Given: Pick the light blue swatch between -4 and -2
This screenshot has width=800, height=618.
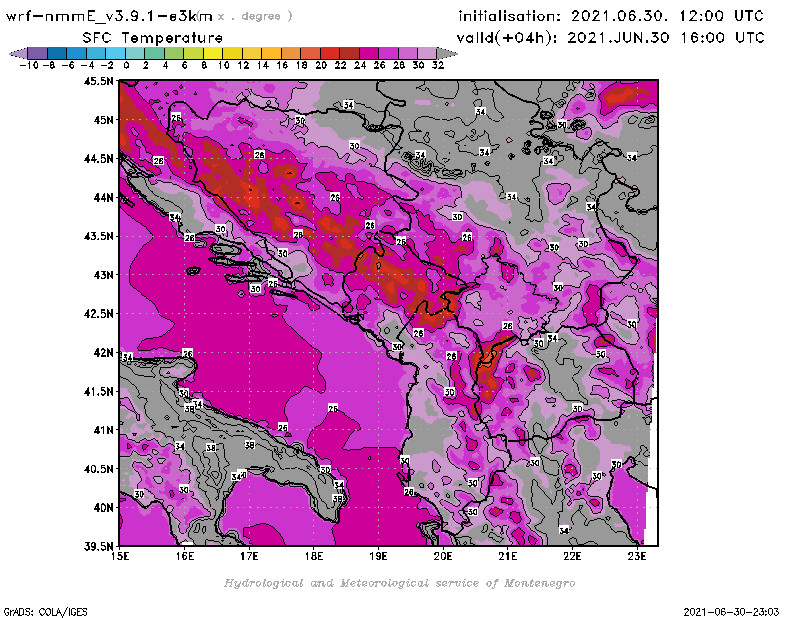Looking at the screenshot, I should click(x=96, y=54).
